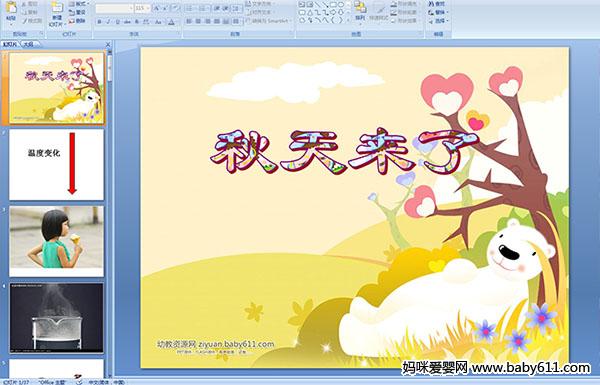Increase the font size with grow-font A
The height and width of the screenshot is (385, 600).
coord(157,8)
